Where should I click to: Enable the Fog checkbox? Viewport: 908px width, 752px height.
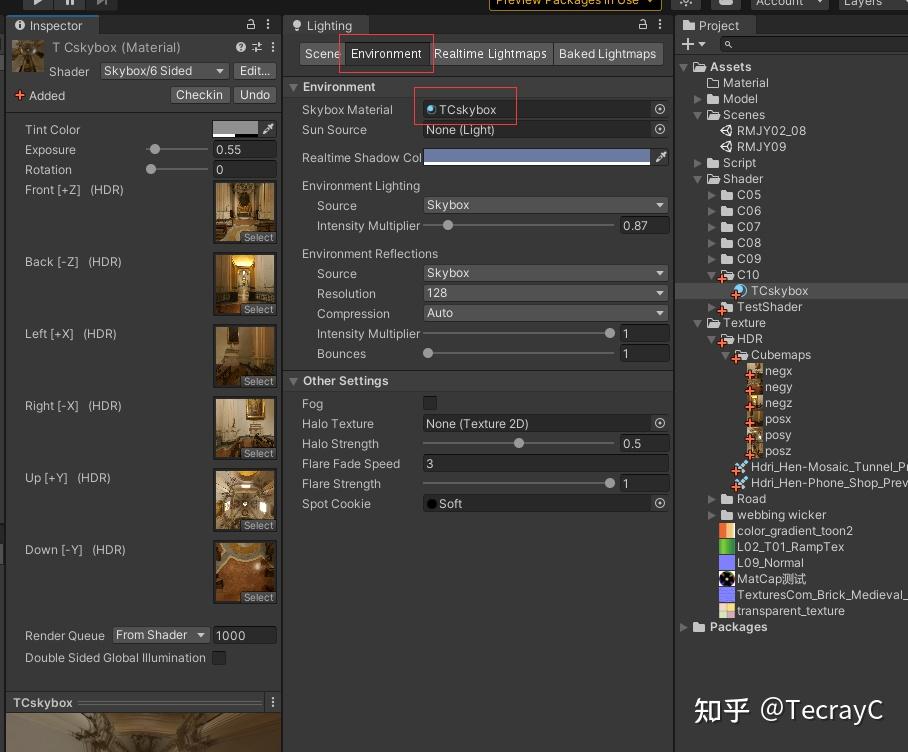tap(430, 402)
